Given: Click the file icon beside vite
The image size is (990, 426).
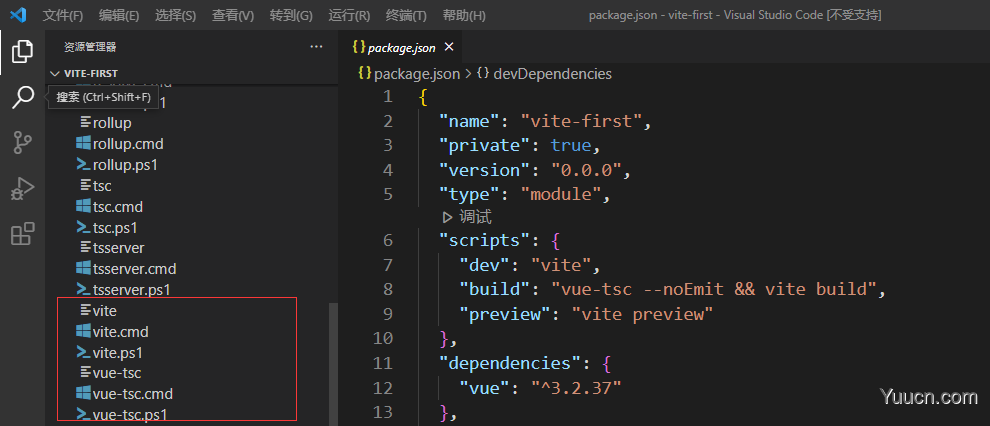Looking at the screenshot, I should (x=86, y=310).
